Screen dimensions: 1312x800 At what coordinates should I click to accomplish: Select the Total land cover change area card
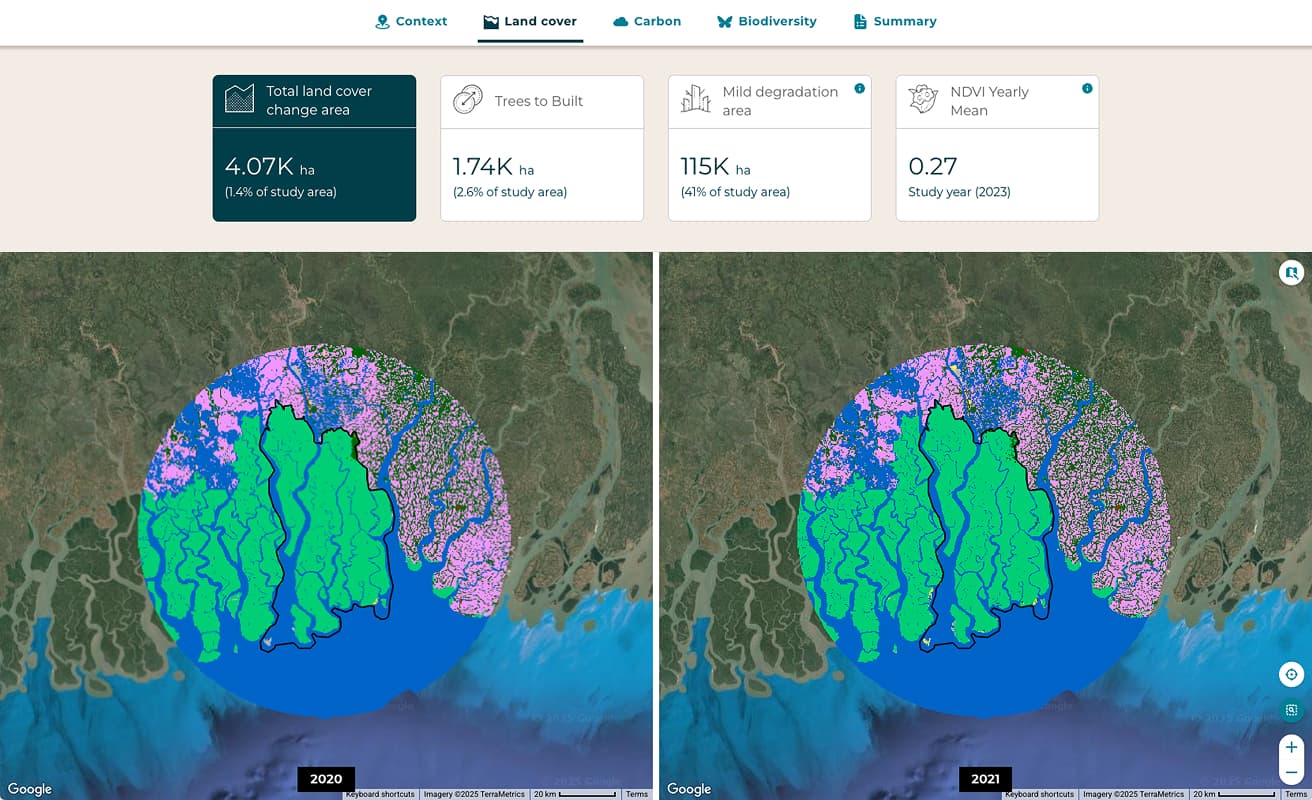tap(314, 148)
